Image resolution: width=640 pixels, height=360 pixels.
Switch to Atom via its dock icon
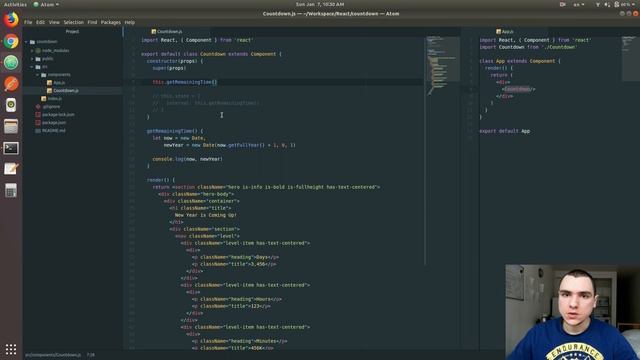pyautogui.click(x=11, y=62)
